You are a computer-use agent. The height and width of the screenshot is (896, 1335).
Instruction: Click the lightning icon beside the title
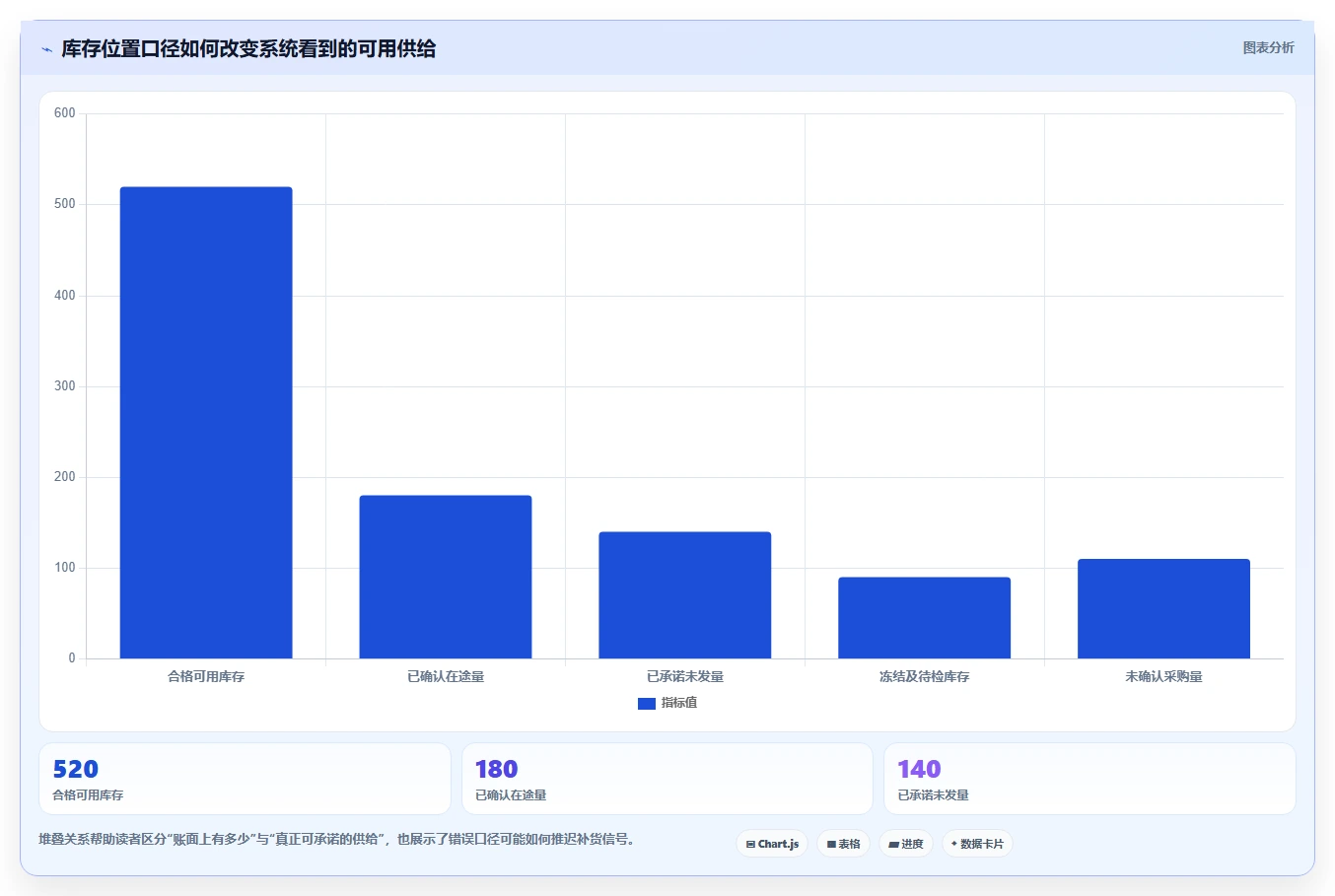click(46, 49)
